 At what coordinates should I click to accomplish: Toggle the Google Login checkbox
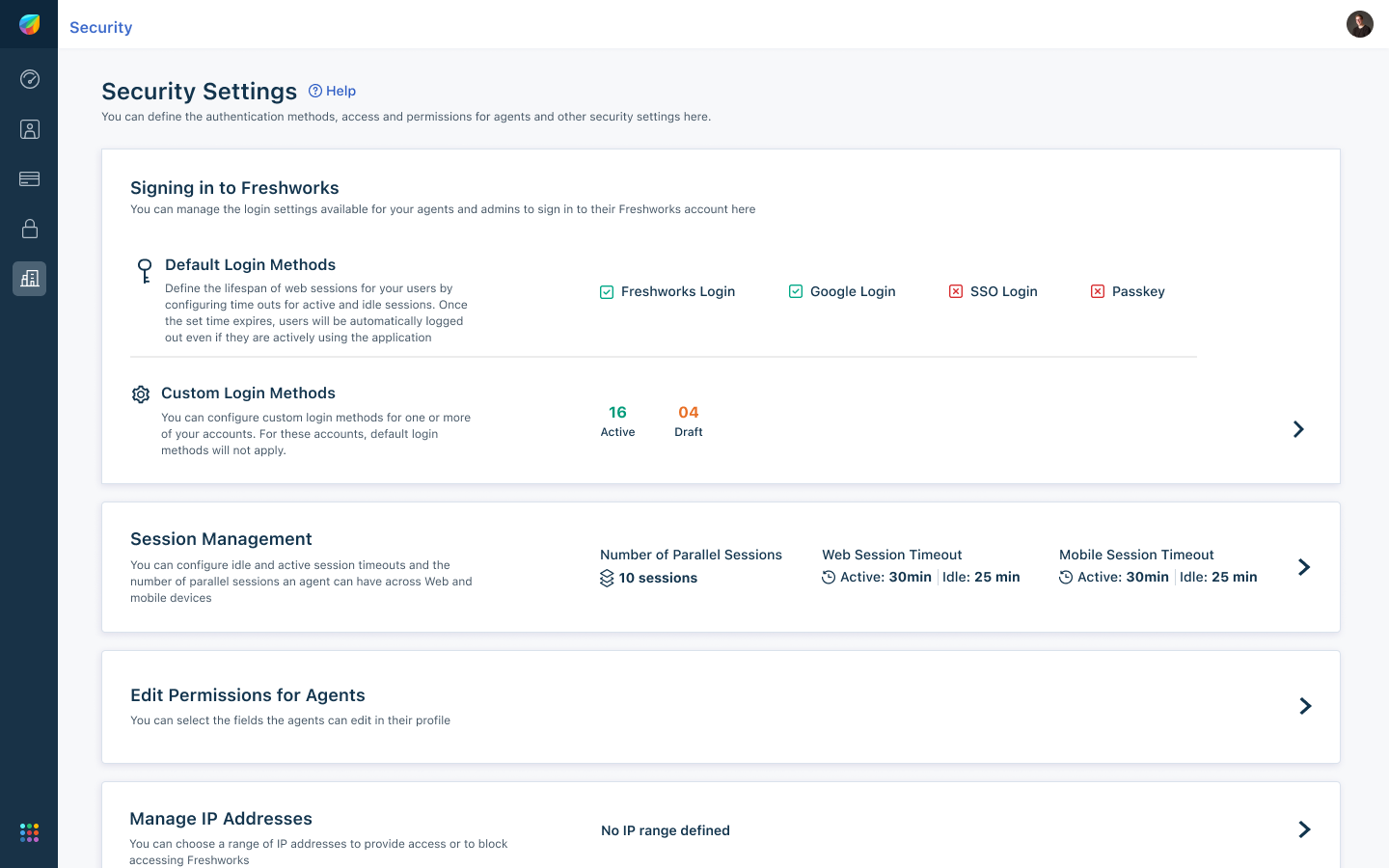(796, 292)
